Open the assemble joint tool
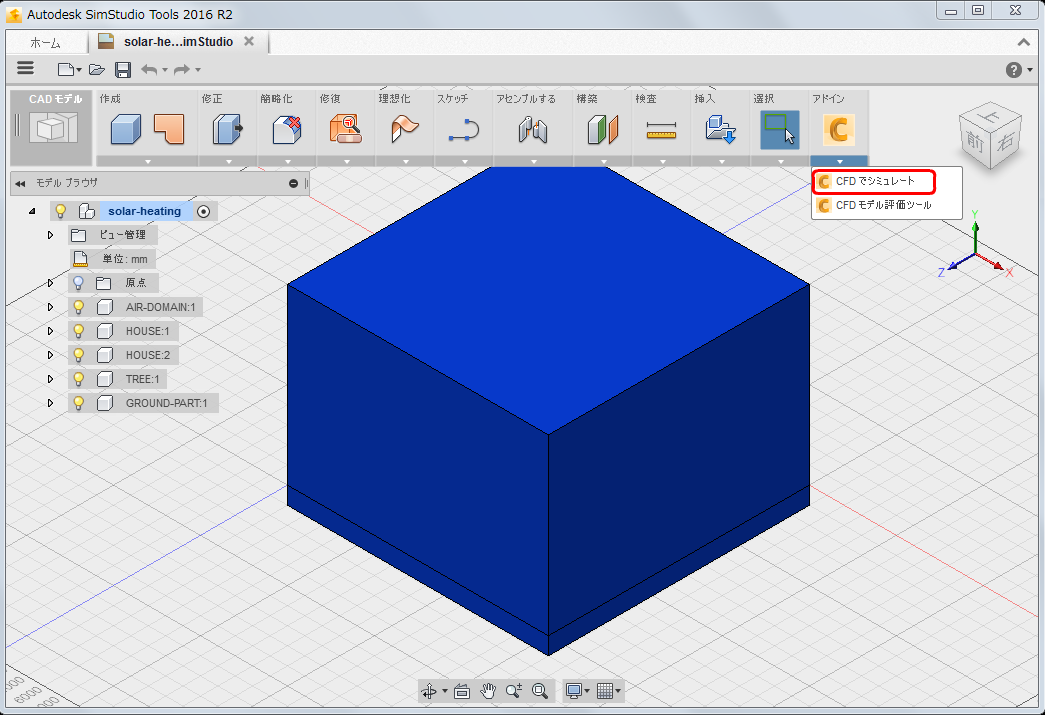 [x=533, y=129]
